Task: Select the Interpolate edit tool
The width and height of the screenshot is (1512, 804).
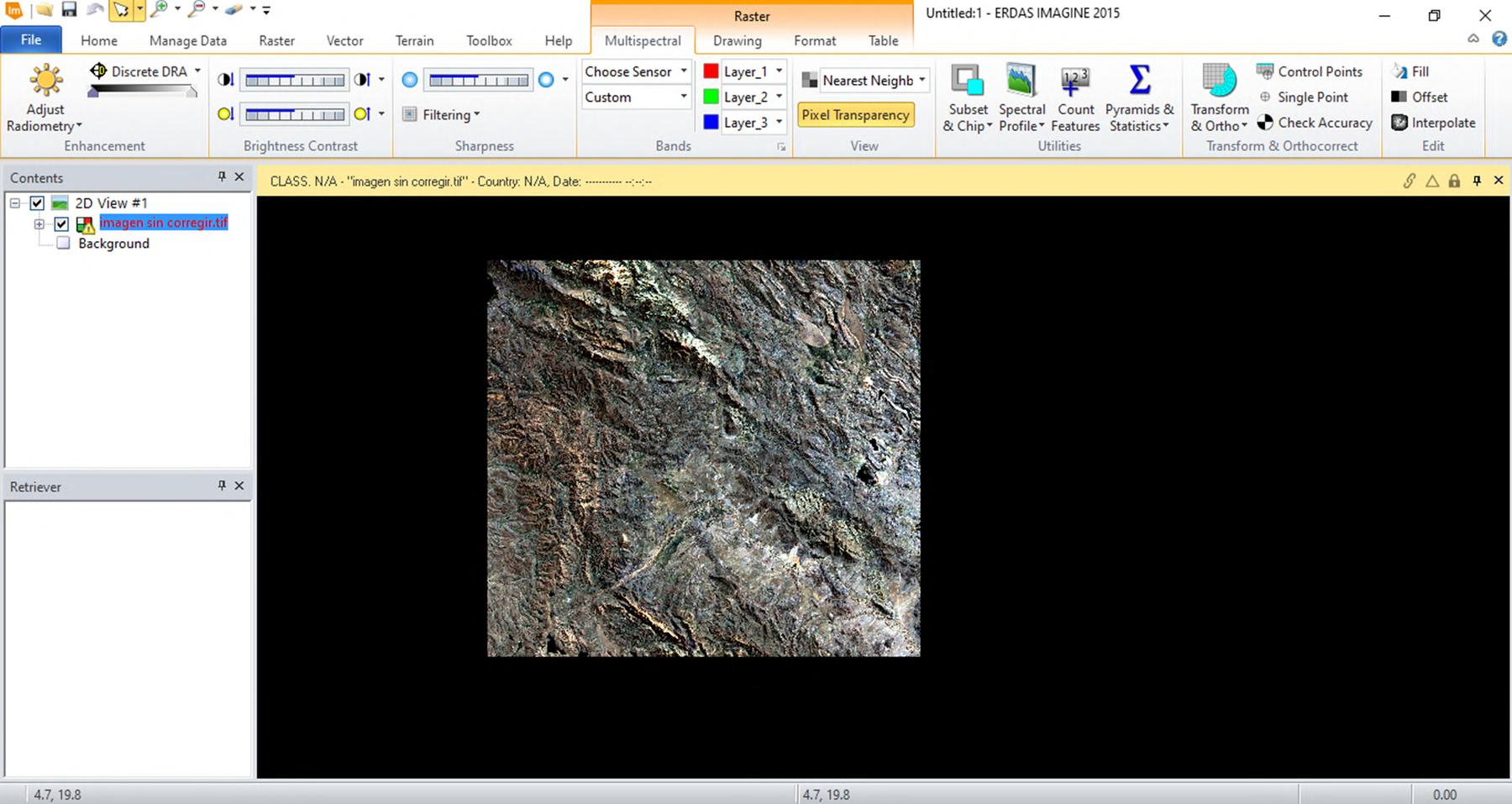Action: 1433,123
